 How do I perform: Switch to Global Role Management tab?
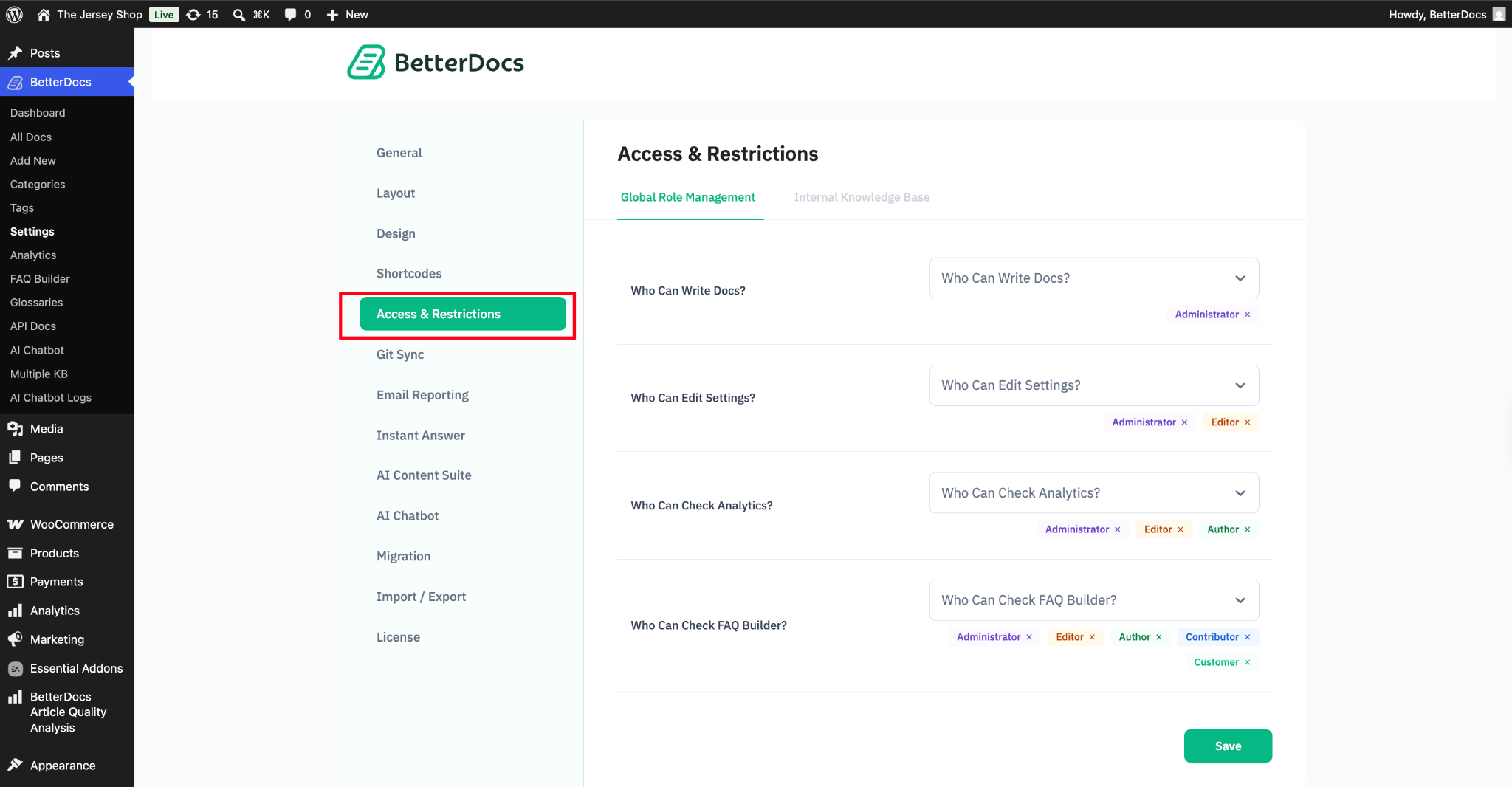click(x=688, y=197)
